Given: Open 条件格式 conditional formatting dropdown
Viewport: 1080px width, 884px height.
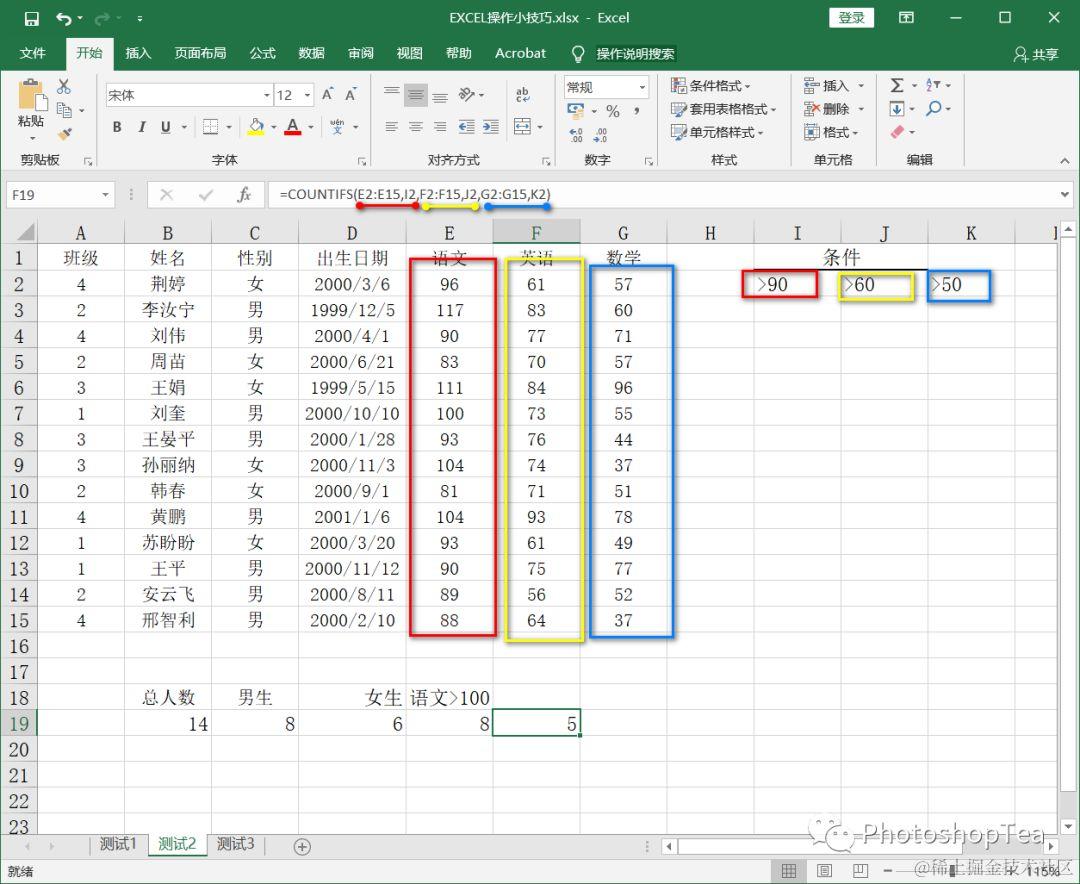Looking at the screenshot, I should [x=711, y=86].
